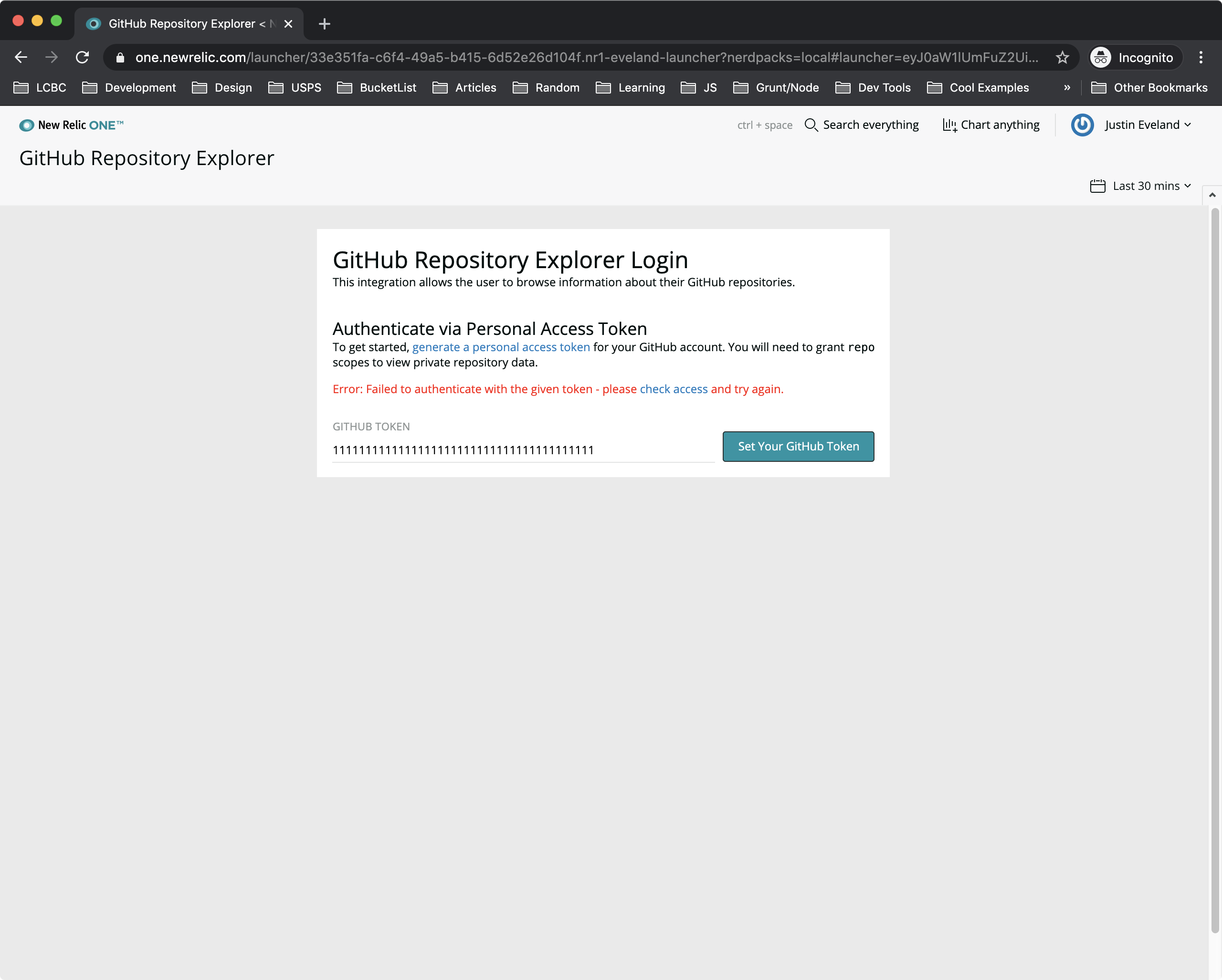Open Chart anything chart icon
Screen dimensions: 1222x980
pos(949,125)
